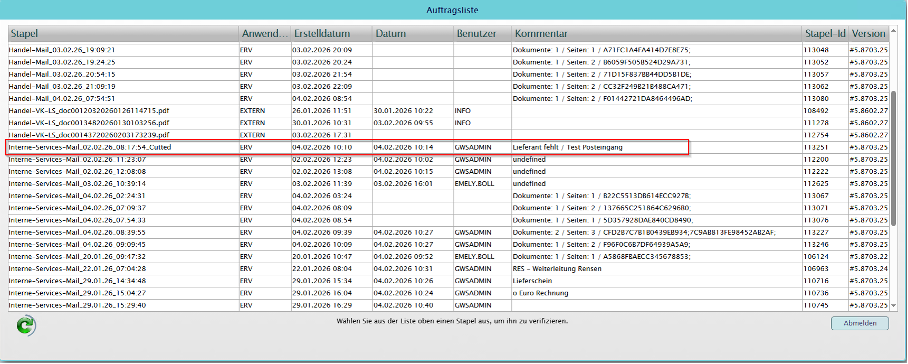Image resolution: width=908 pixels, height=364 pixels.
Task: Sort by the Erstelldatum column header
Action: 331,34
